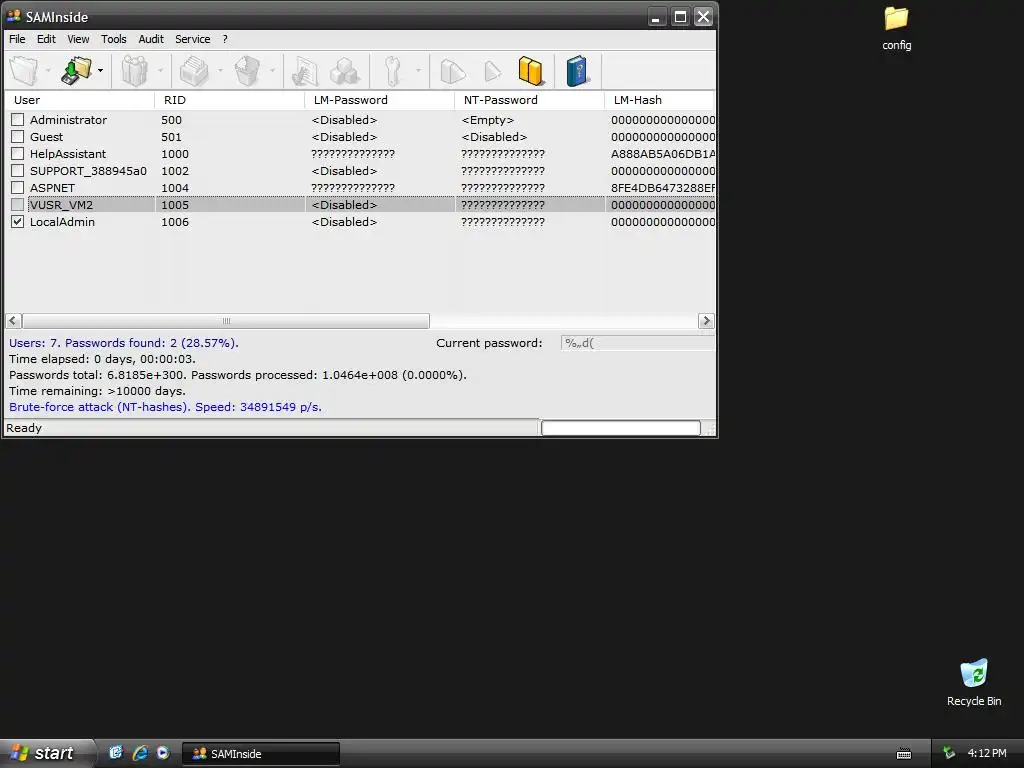Click the SAMInside title bar icon
The width and height of the screenshot is (1024, 768).
[x=14, y=16]
